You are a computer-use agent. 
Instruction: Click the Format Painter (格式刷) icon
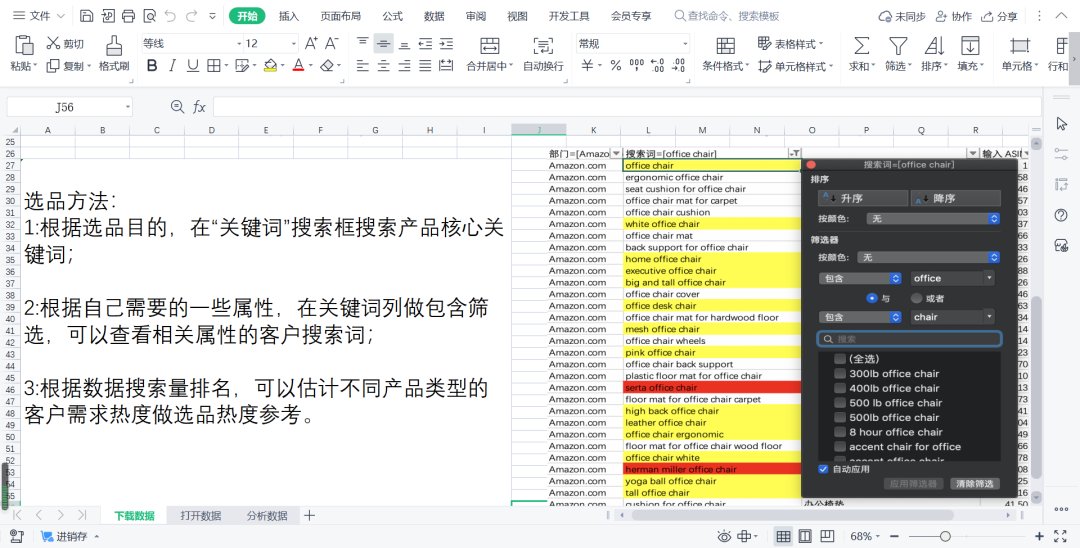pos(114,45)
